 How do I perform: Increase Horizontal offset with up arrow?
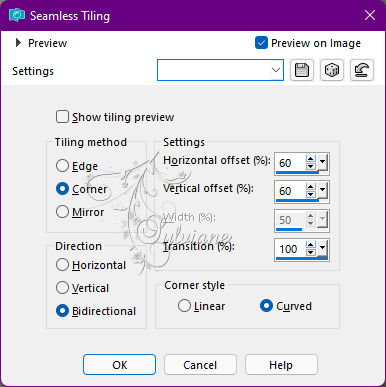pos(311,159)
